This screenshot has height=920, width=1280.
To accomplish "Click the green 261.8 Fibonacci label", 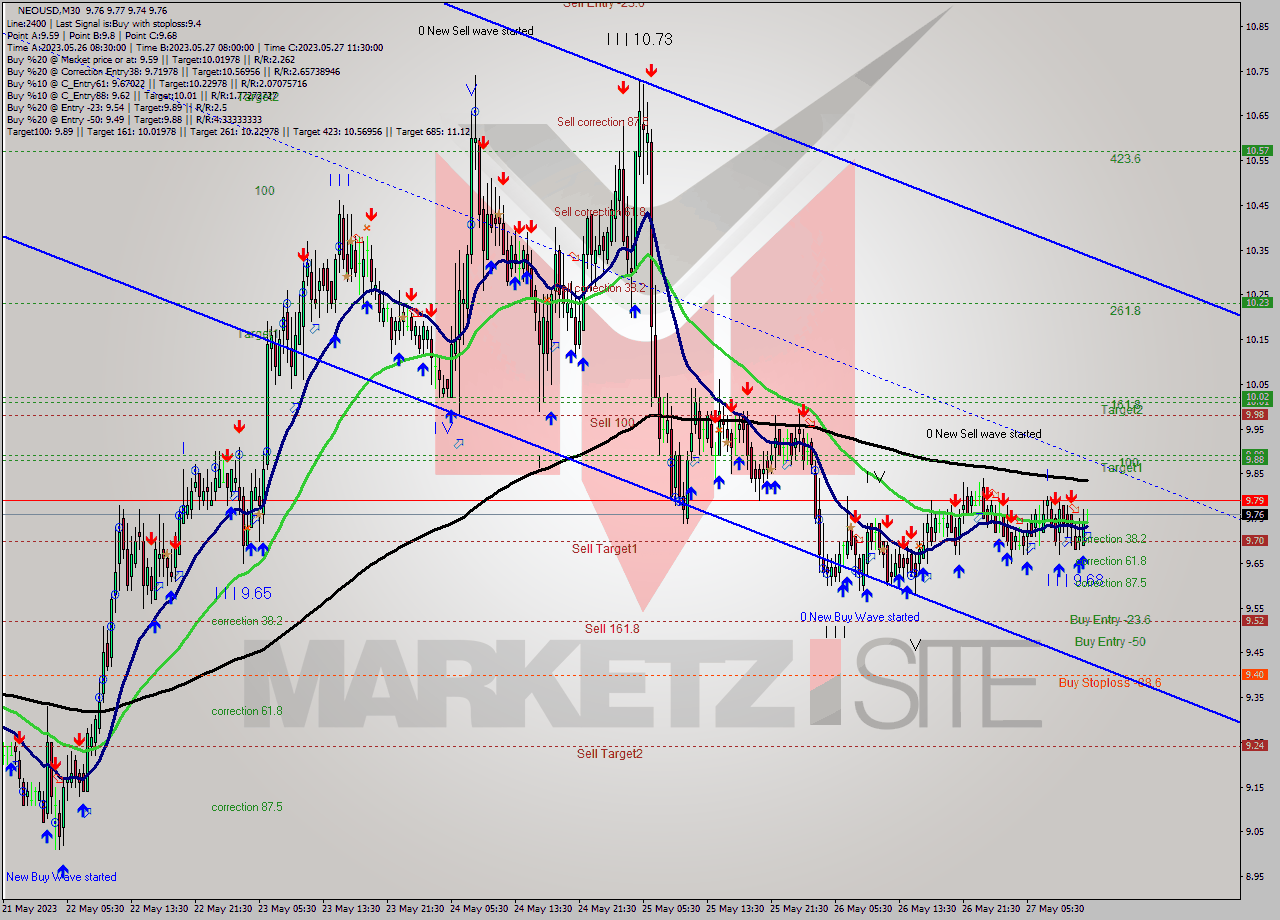I will click(1125, 310).
